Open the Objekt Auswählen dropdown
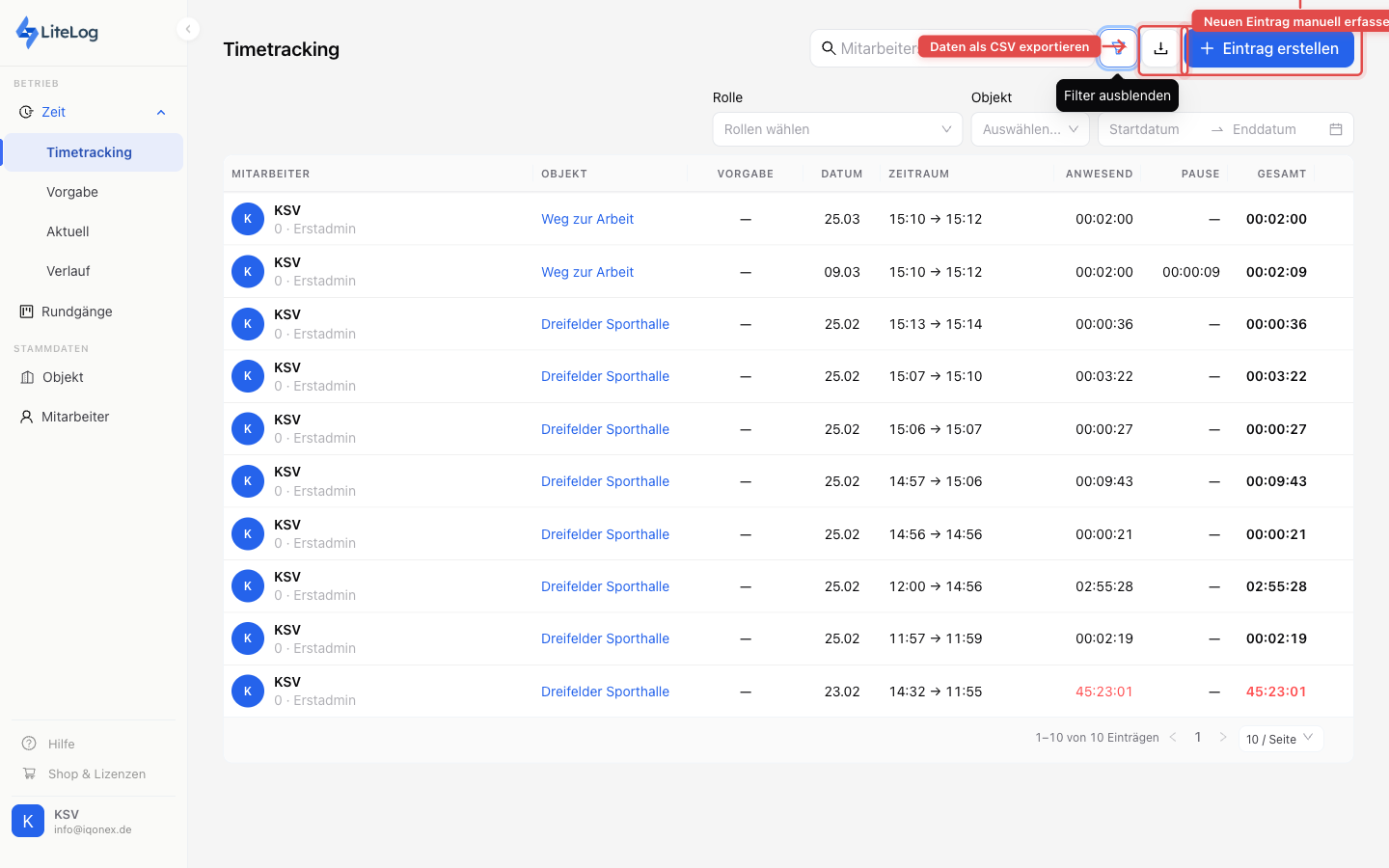Screen dimensions: 1389x868 1029,129
